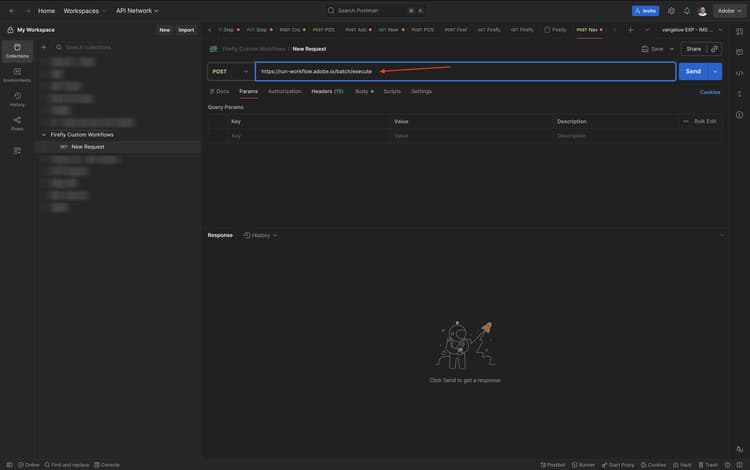Image resolution: width=750 pixels, height=470 pixels.
Task: Click Bulk Edit in query params
Action: 705,121
